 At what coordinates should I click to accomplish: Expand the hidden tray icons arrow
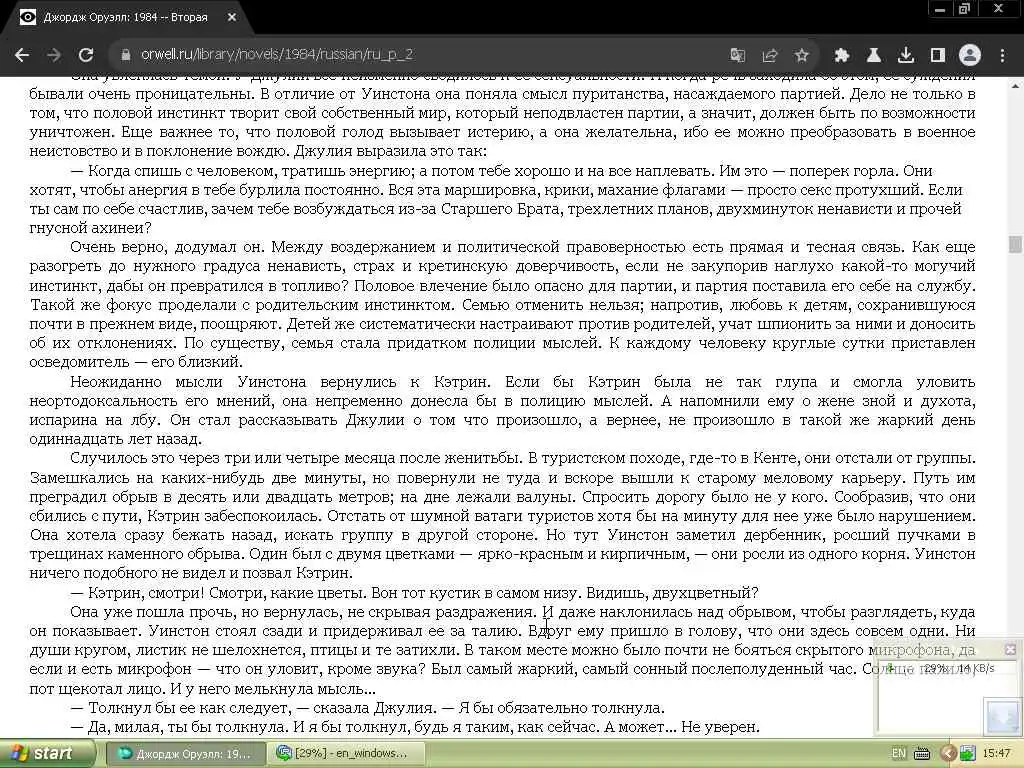pos(948,754)
